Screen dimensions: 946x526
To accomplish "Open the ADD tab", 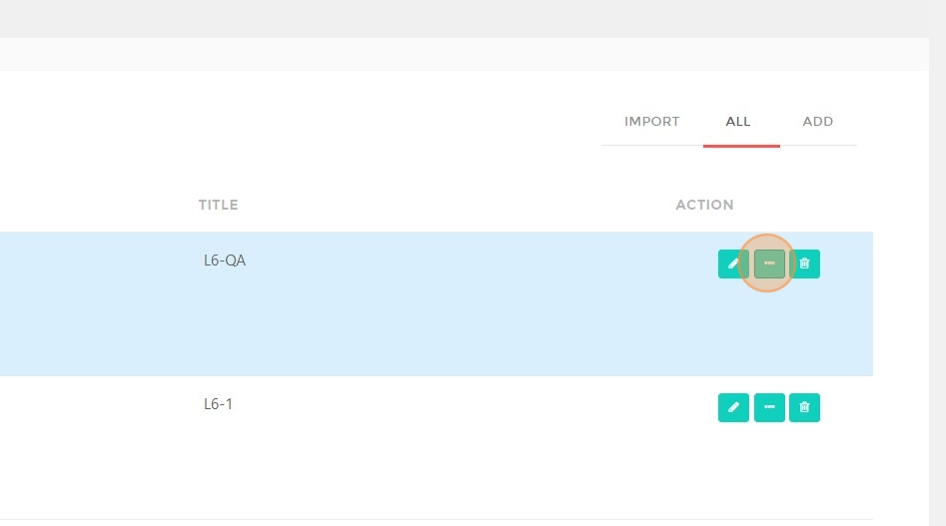I will click(817, 121).
